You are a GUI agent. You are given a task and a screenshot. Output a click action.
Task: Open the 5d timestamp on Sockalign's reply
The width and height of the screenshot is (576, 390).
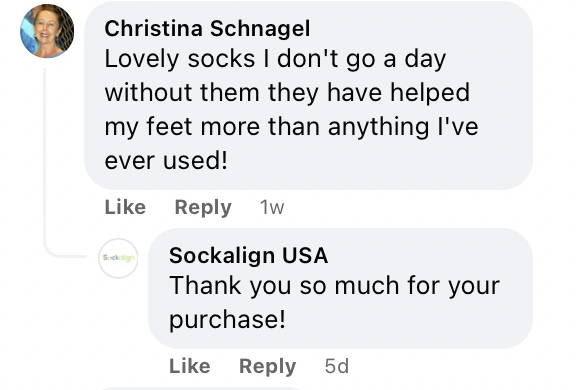point(336,366)
